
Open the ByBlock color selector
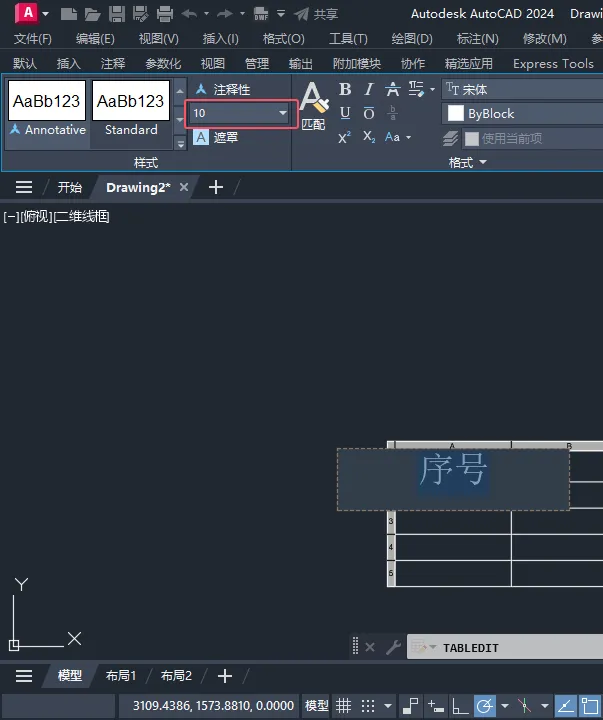pyautogui.click(x=523, y=113)
